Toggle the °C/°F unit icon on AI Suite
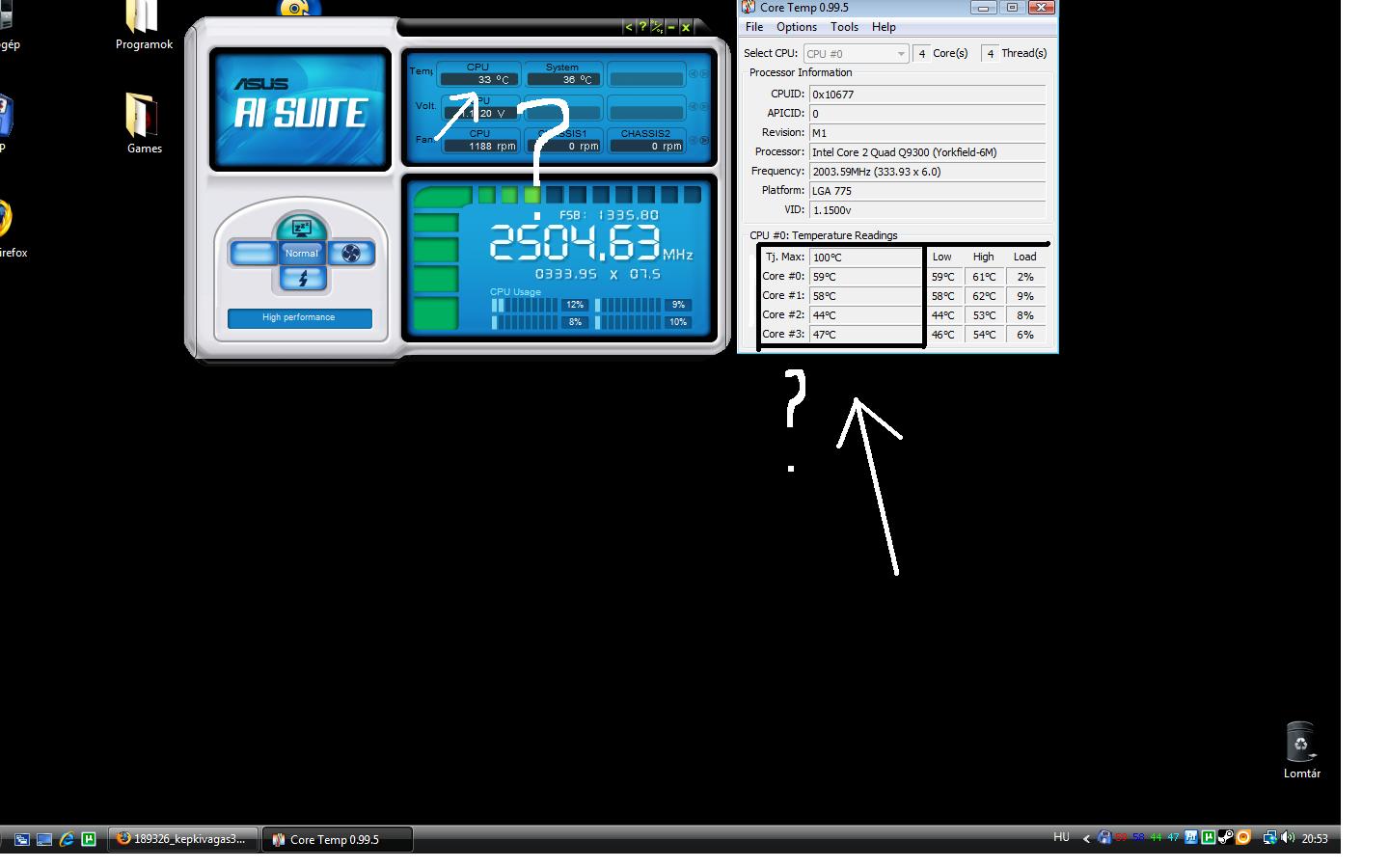 656,27
